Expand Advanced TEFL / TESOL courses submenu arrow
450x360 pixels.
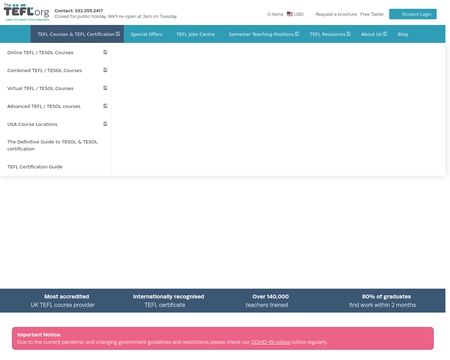point(105,106)
